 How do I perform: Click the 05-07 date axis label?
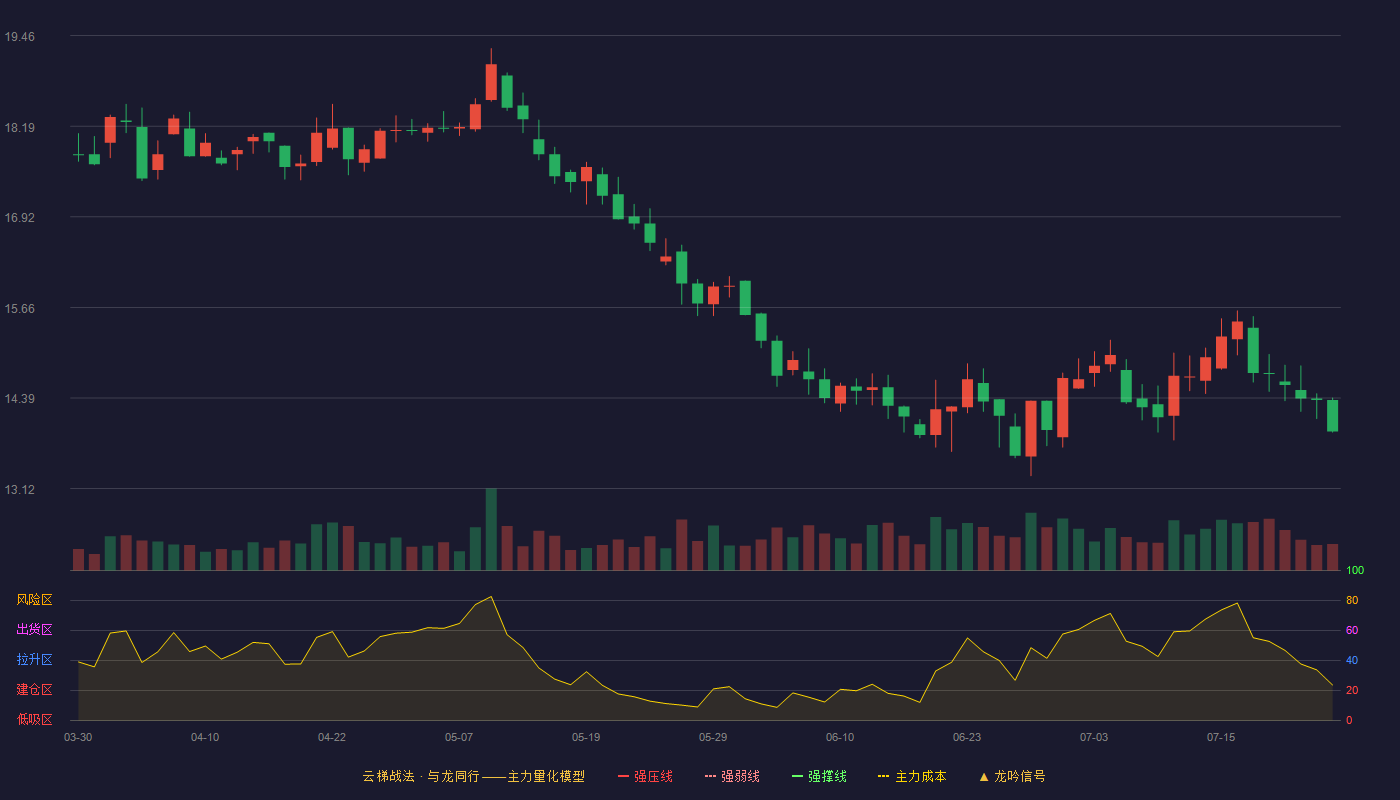point(459,737)
